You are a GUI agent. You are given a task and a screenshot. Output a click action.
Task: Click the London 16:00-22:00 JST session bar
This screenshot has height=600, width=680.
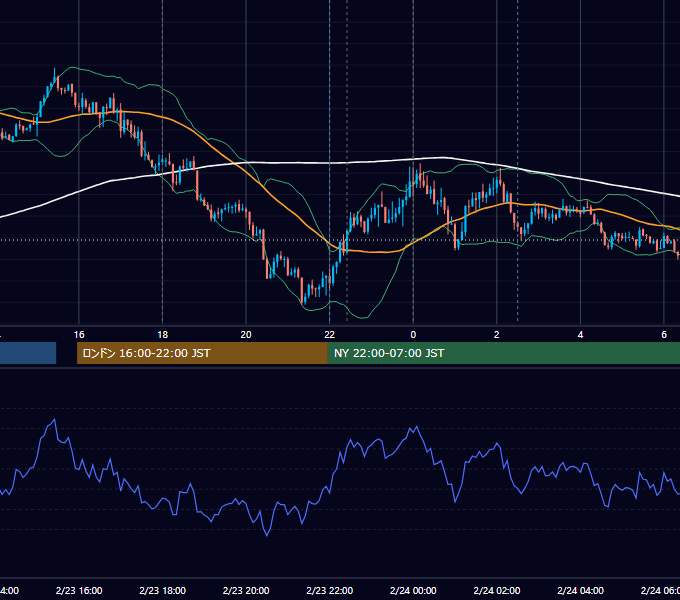click(x=202, y=353)
